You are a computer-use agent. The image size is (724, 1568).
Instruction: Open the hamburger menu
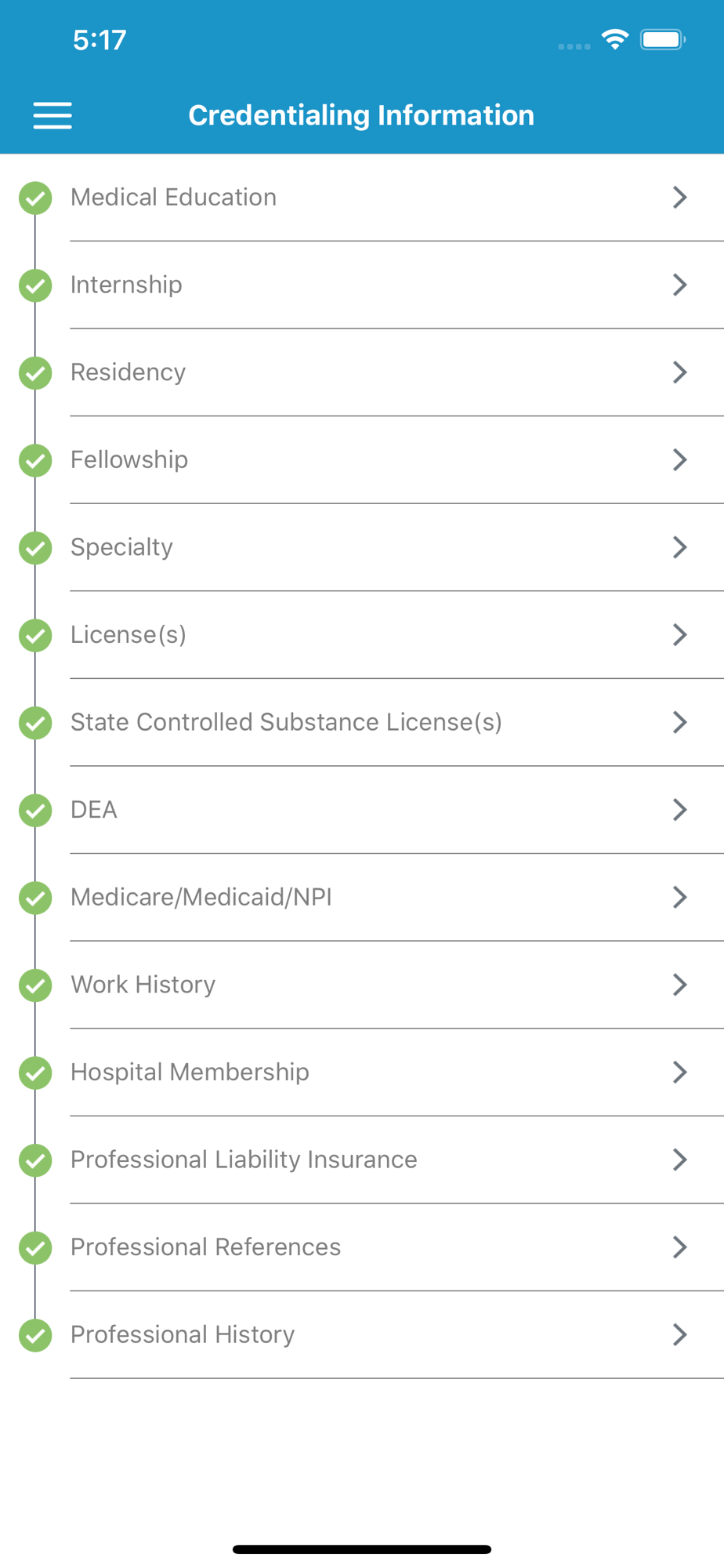(52, 115)
